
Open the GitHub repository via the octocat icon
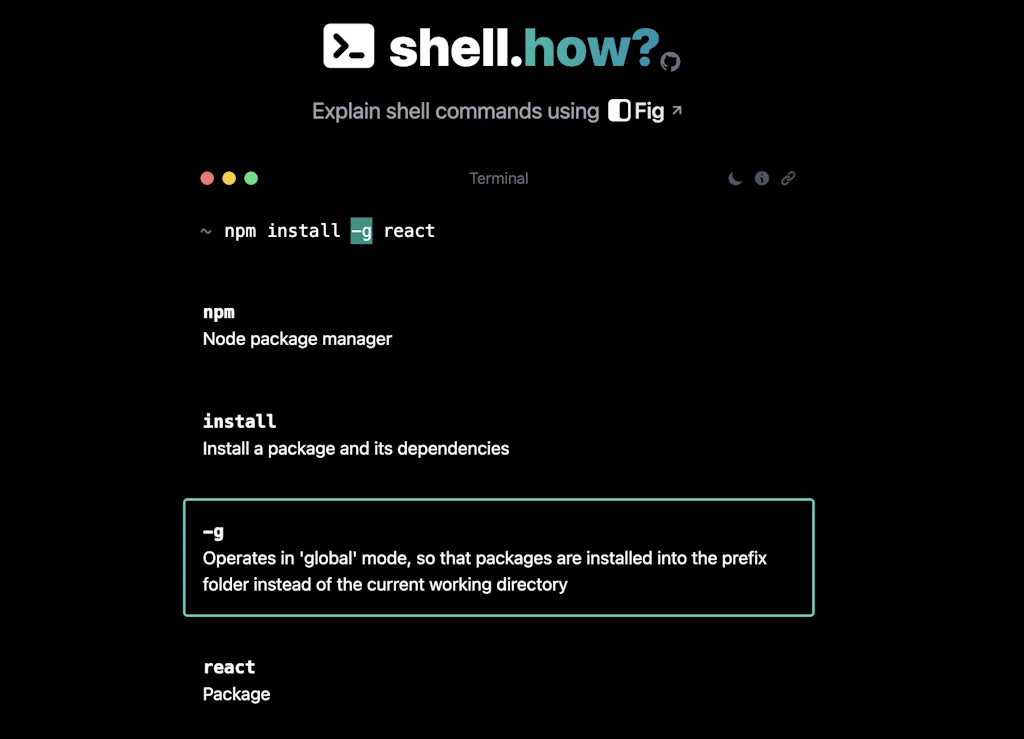pos(668,61)
